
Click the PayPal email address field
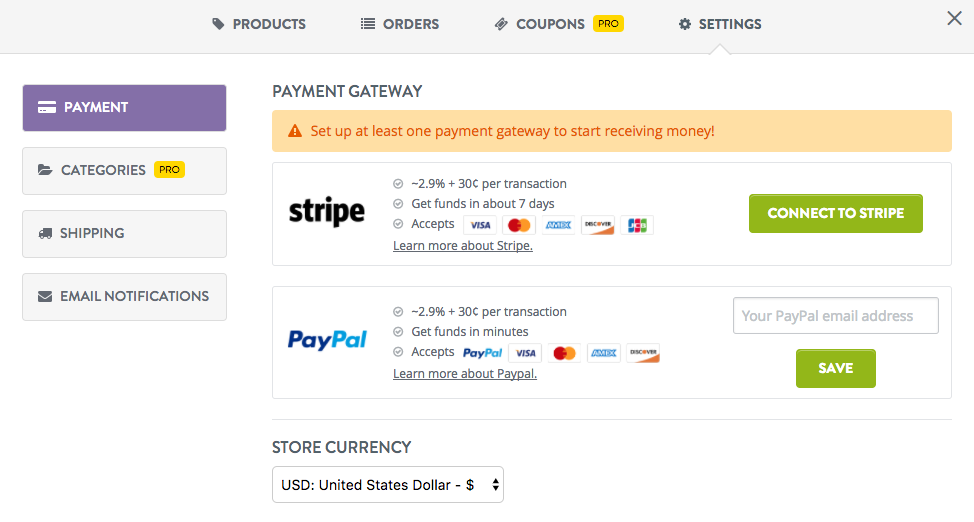coord(835,316)
